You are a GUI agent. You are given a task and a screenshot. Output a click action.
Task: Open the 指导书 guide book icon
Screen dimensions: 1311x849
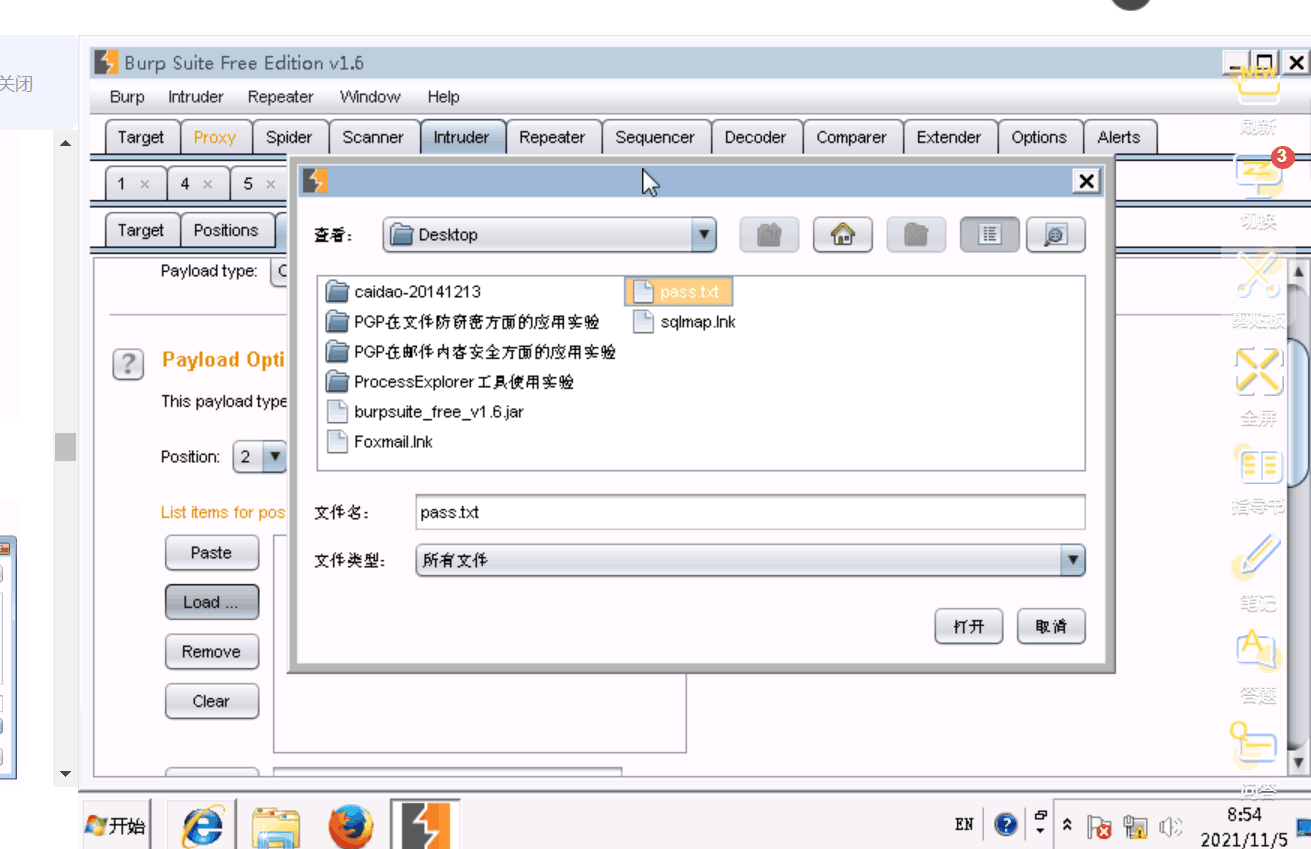1259,465
